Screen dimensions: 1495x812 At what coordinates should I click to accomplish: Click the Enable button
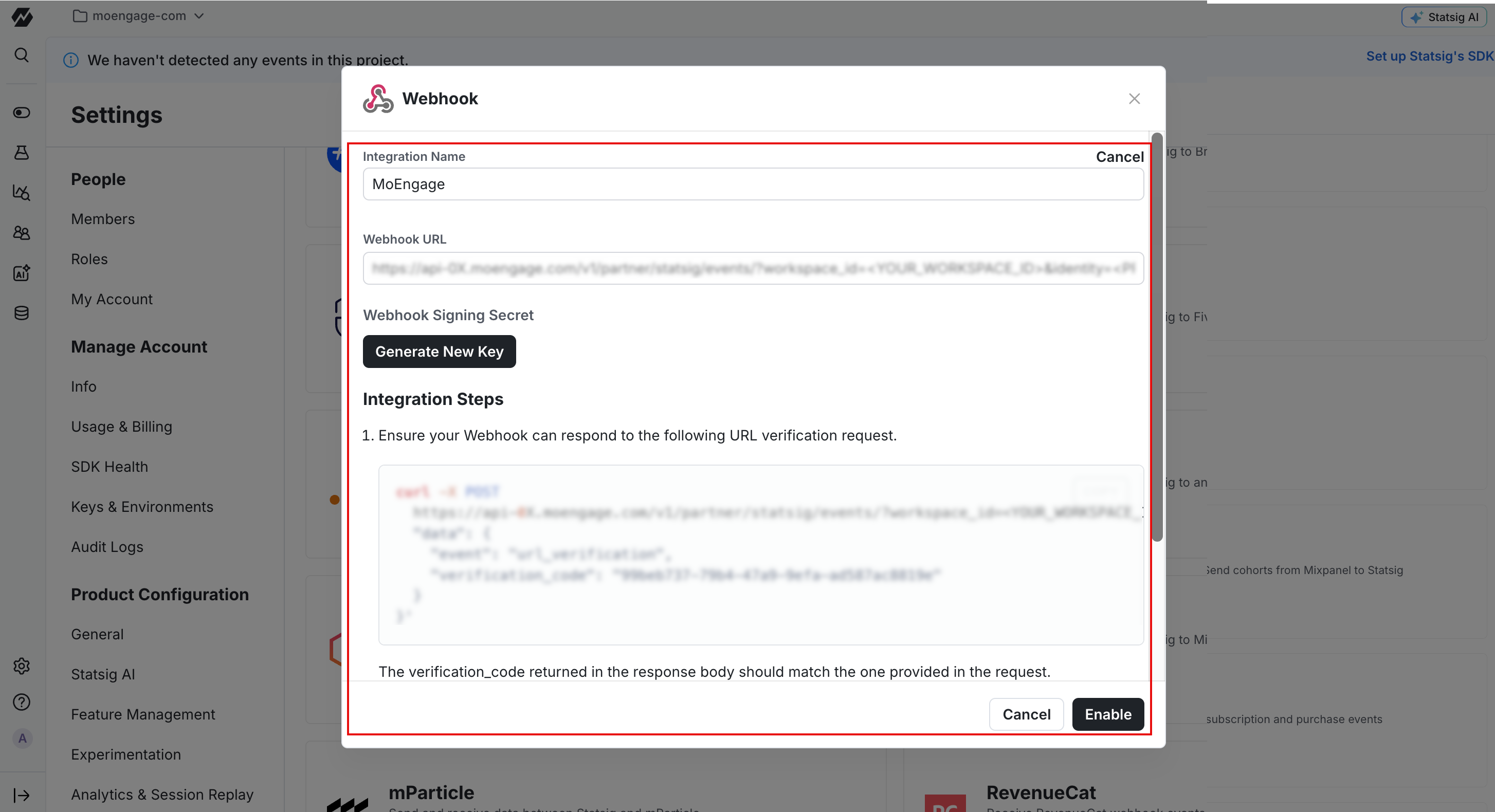[x=1107, y=714]
